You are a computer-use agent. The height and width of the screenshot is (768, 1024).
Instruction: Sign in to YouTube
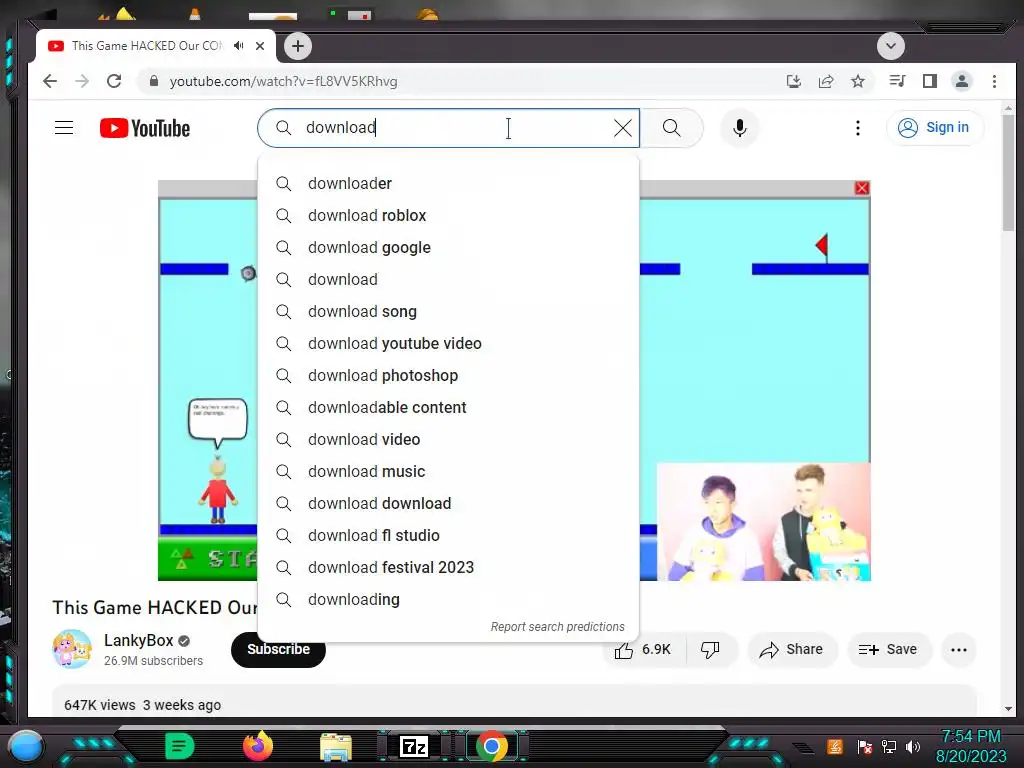click(x=935, y=127)
